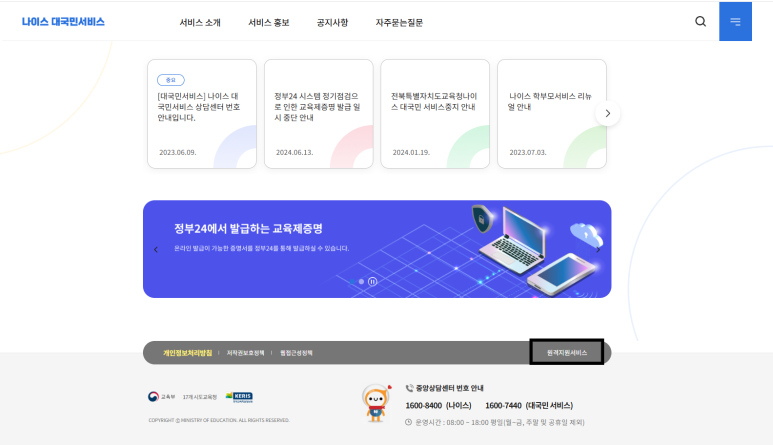This screenshot has width=773, height=445.
Task: Open the search magnifier icon
Action: (700, 21)
